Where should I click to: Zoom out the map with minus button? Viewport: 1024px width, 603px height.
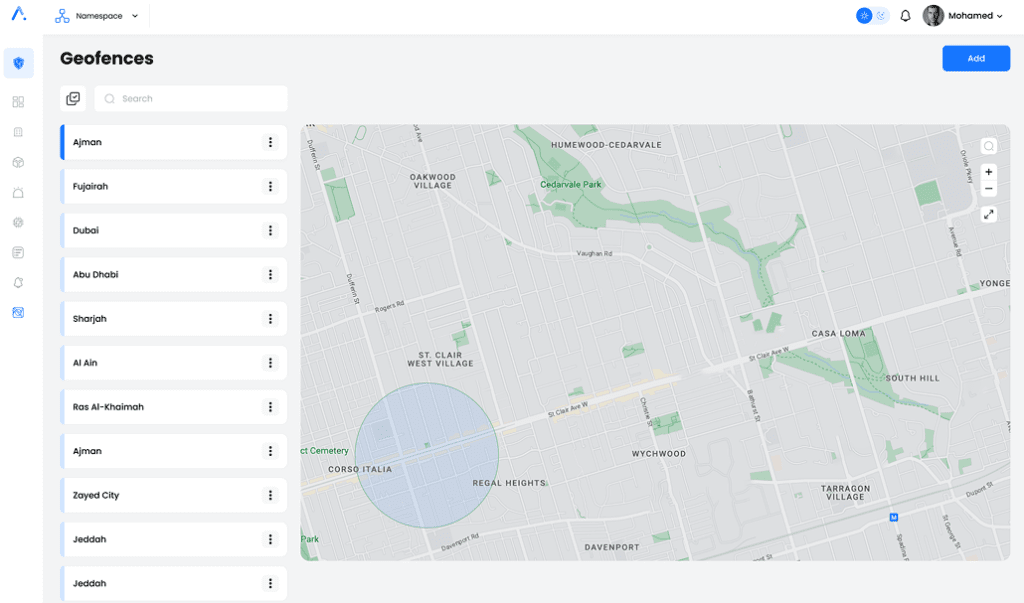pyautogui.click(x=988, y=188)
